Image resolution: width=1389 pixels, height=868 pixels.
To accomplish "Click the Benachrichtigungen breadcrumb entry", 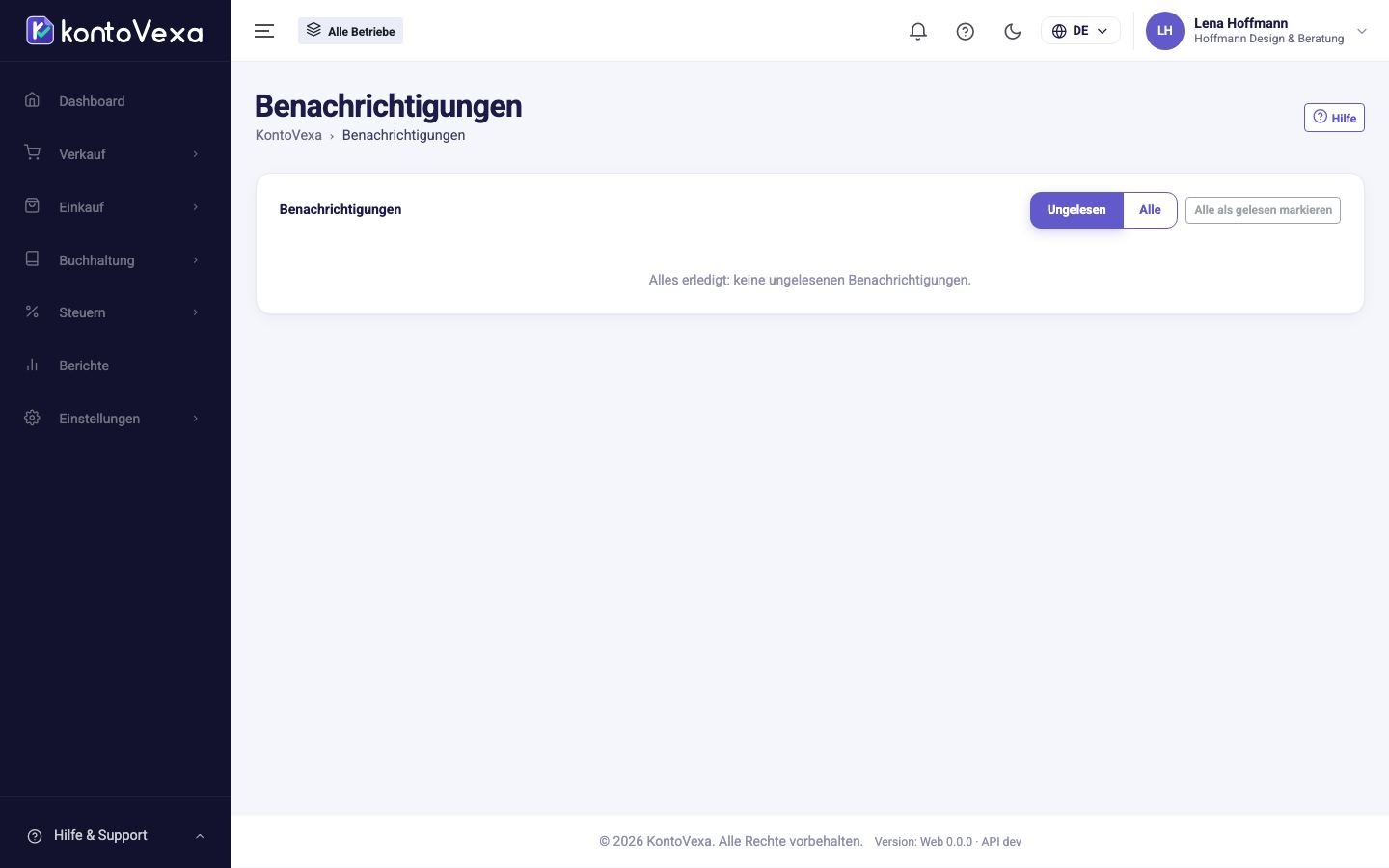I will [403, 135].
